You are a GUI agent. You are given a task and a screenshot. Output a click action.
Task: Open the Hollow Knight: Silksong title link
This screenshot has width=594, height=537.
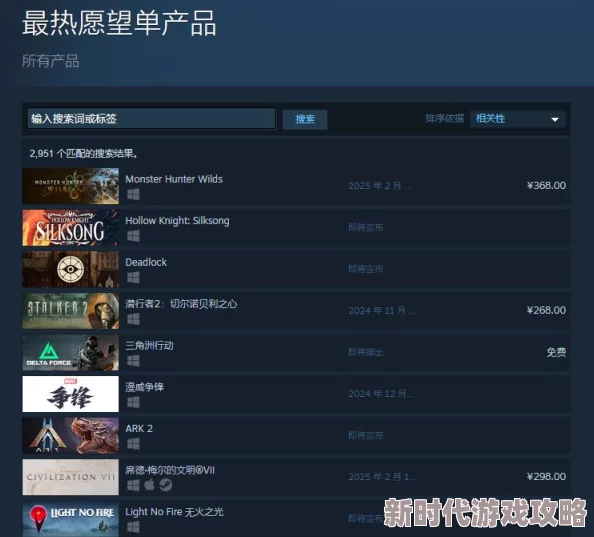pyautogui.click(x=177, y=221)
